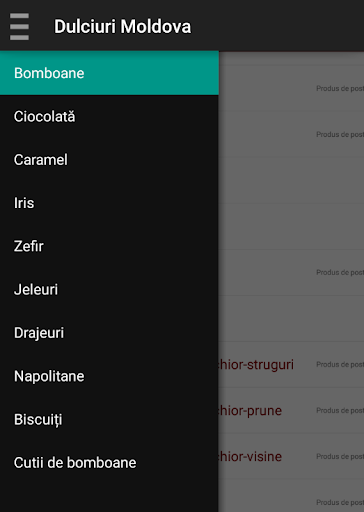Viewport: 364px width, 512px height.
Task: Tap the Produs de post label beside hior-prune
Action: pos(340,410)
